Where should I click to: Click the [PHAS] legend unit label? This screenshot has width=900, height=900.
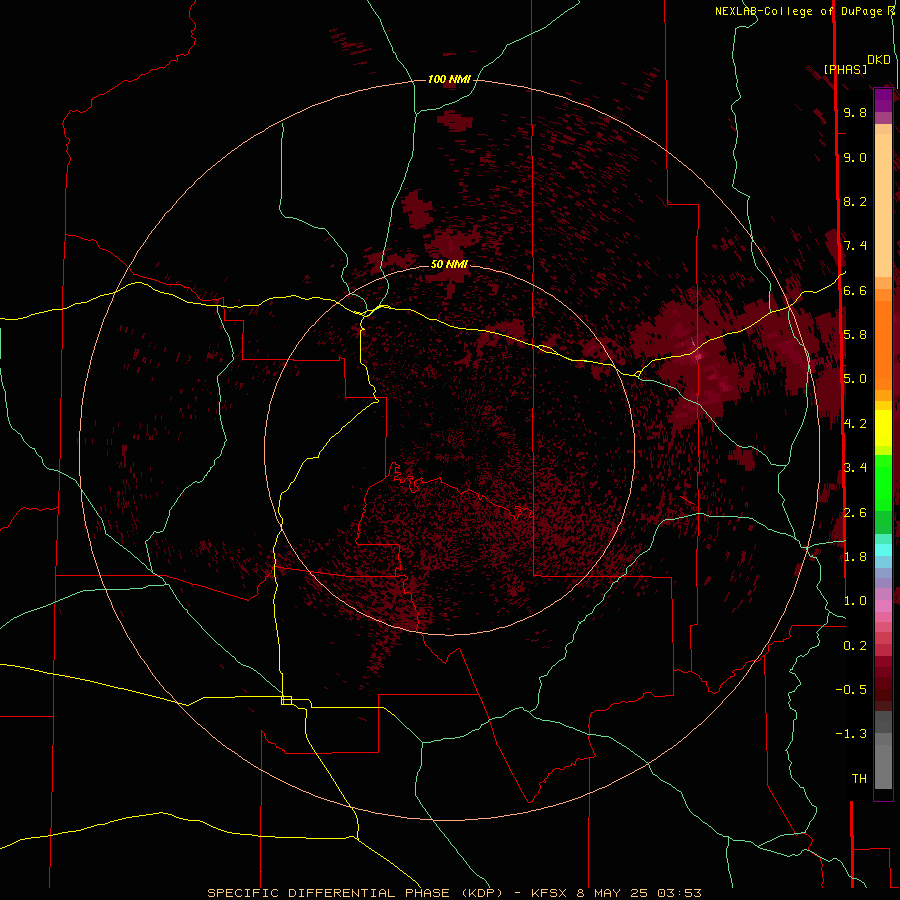(x=845, y=69)
